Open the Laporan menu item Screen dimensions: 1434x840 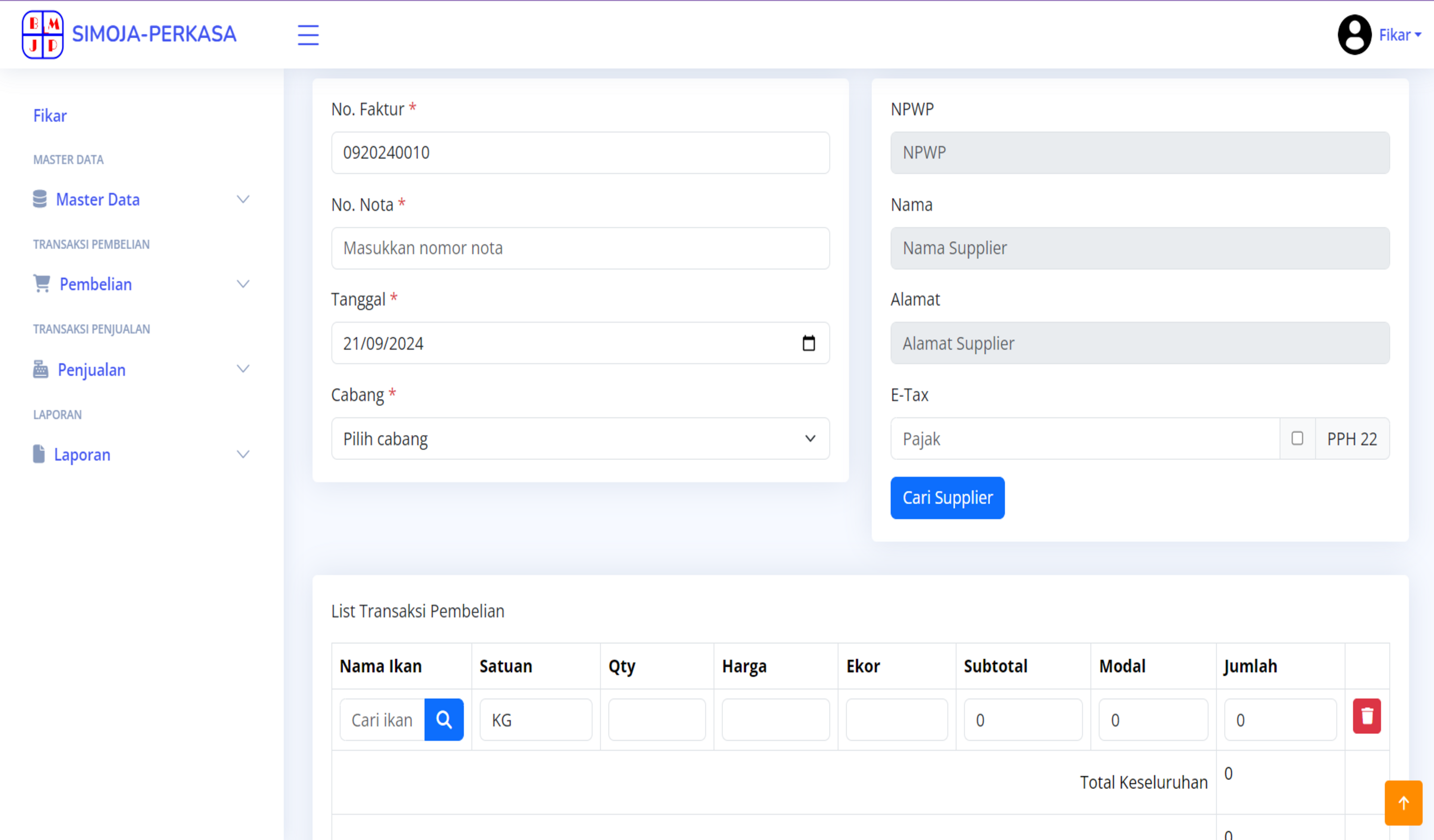tap(82, 454)
